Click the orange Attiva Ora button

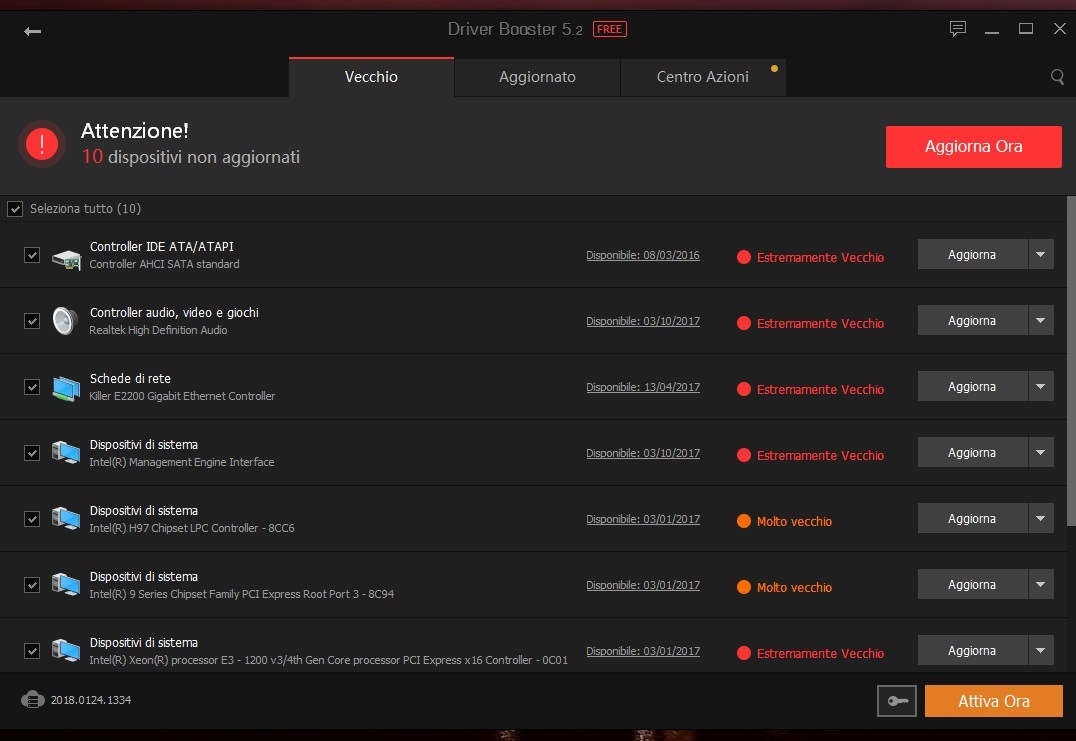[993, 701]
